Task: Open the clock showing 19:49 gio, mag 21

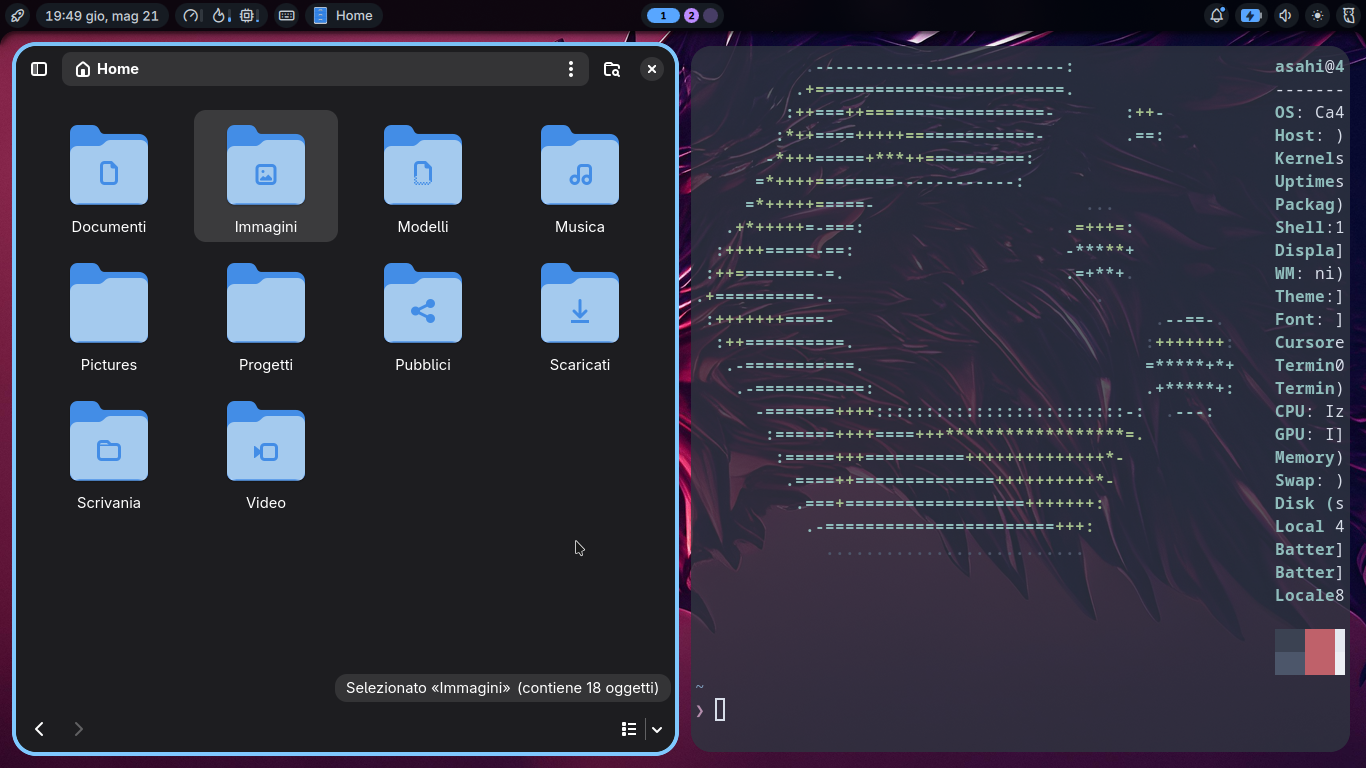Action: (x=102, y=16)
